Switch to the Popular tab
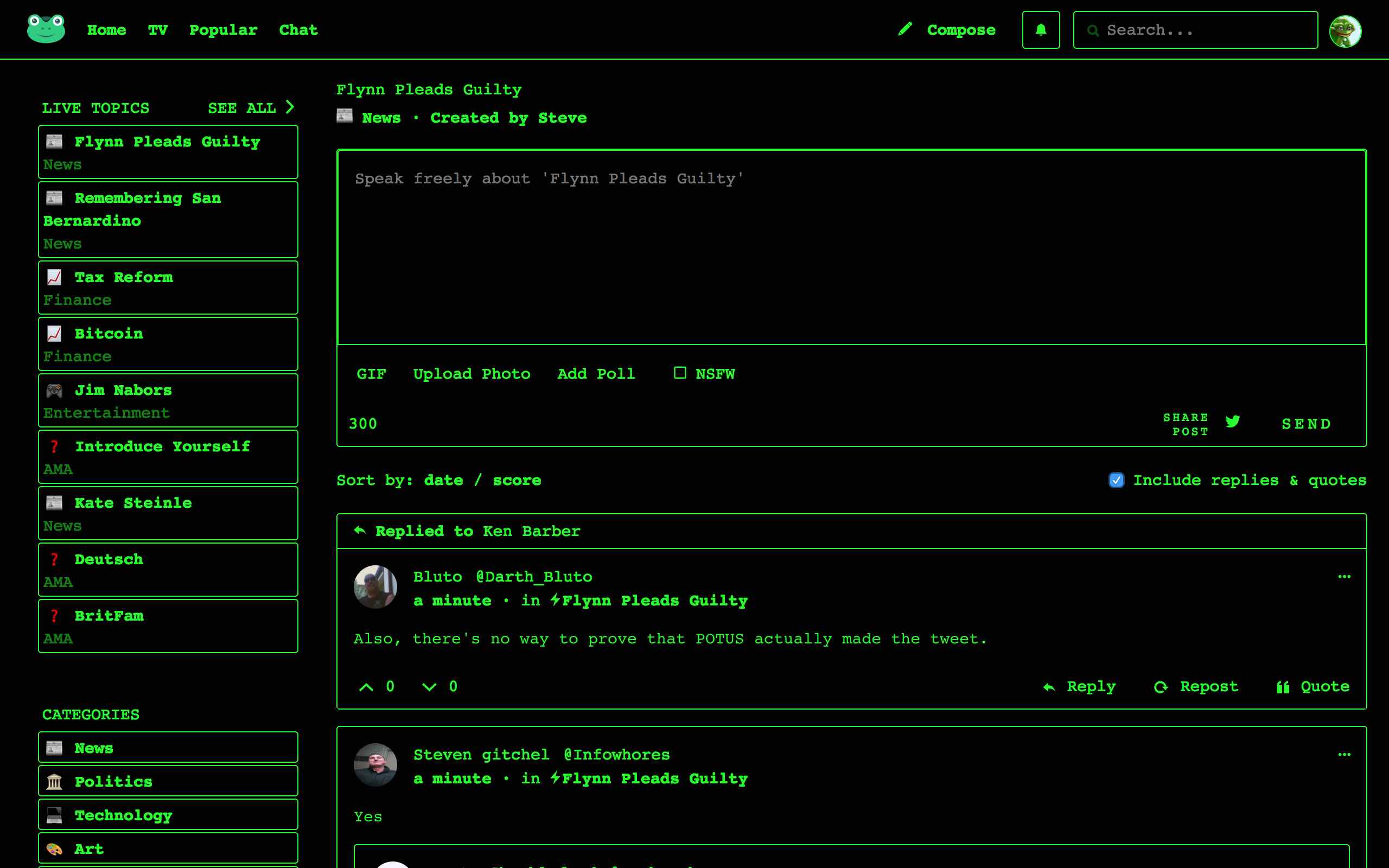1389x868 pixels. pyautogui.click(x=224, y=29)
